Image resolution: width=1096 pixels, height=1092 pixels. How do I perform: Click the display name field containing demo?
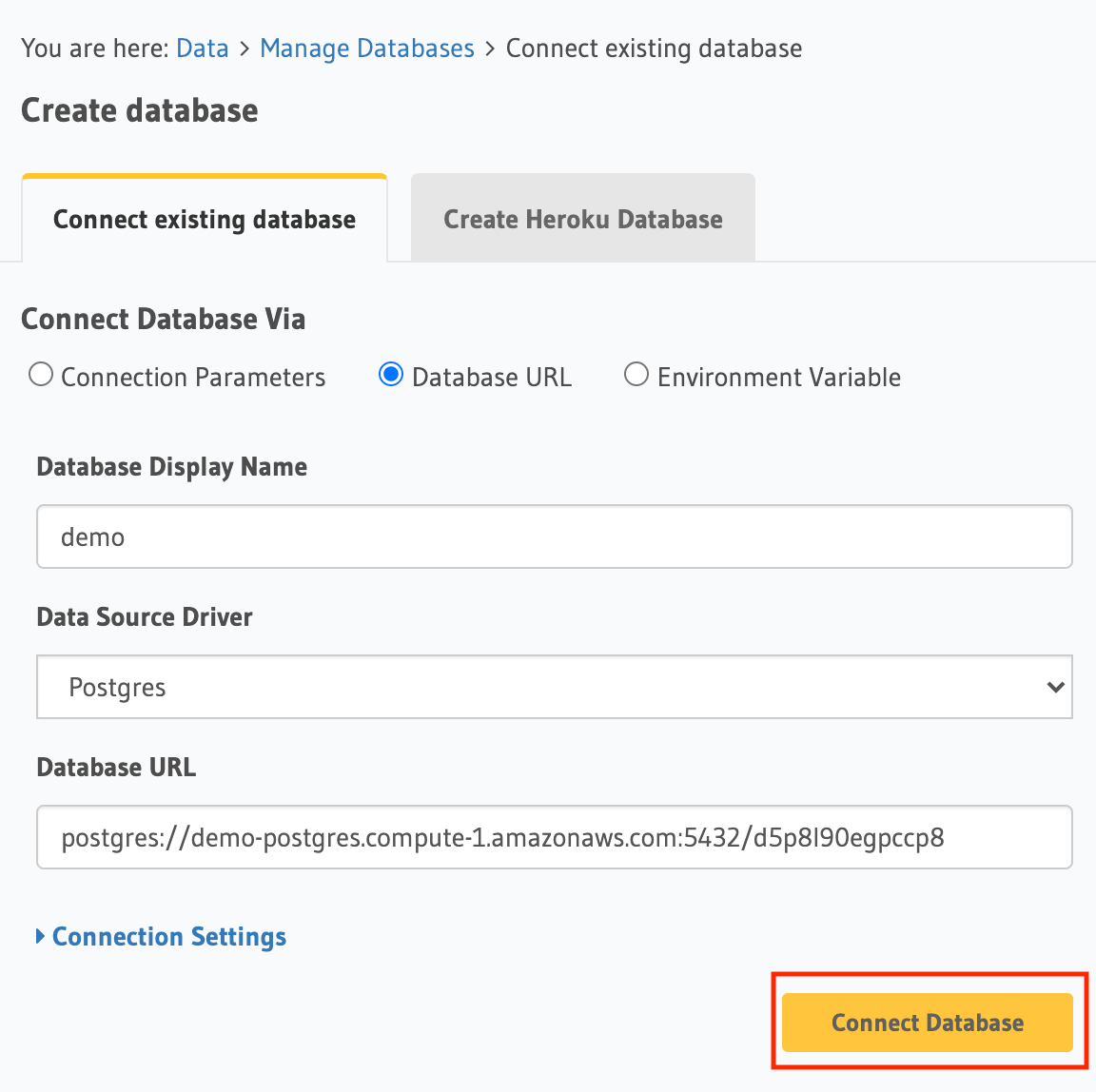click(x=554, y=537)
